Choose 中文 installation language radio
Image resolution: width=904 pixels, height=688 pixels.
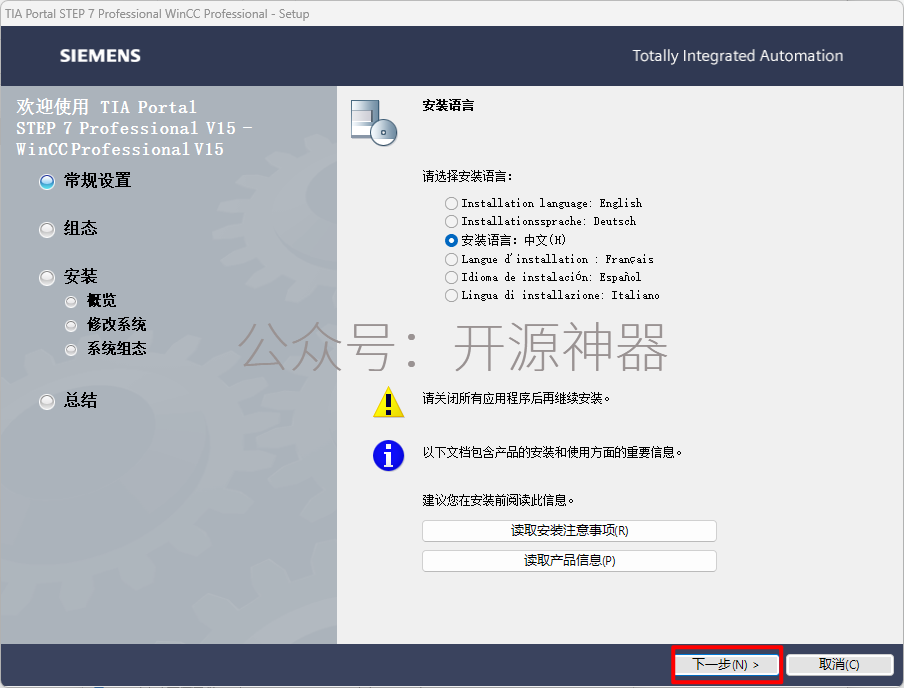tap(451, 240)
